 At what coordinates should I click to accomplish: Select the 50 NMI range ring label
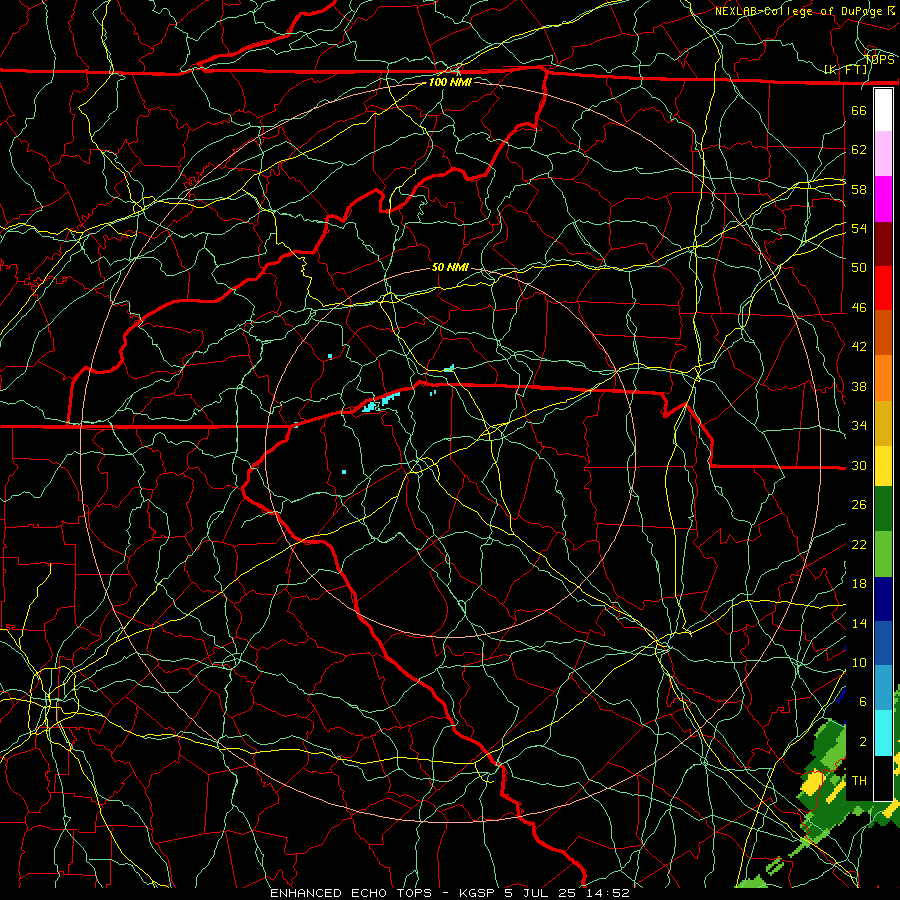coord(450,267)
